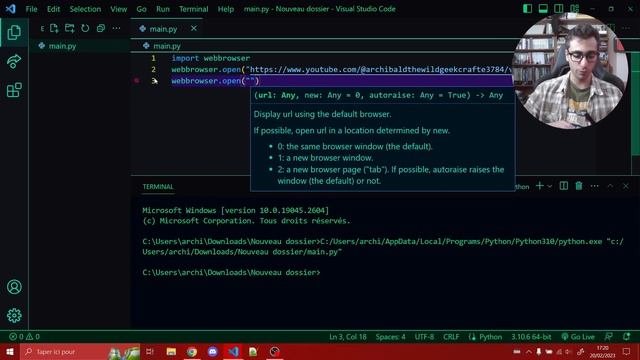The image size is (640, 360).
Task: Open the Manage gear in the activity bar
Action: tap(14, 315)
